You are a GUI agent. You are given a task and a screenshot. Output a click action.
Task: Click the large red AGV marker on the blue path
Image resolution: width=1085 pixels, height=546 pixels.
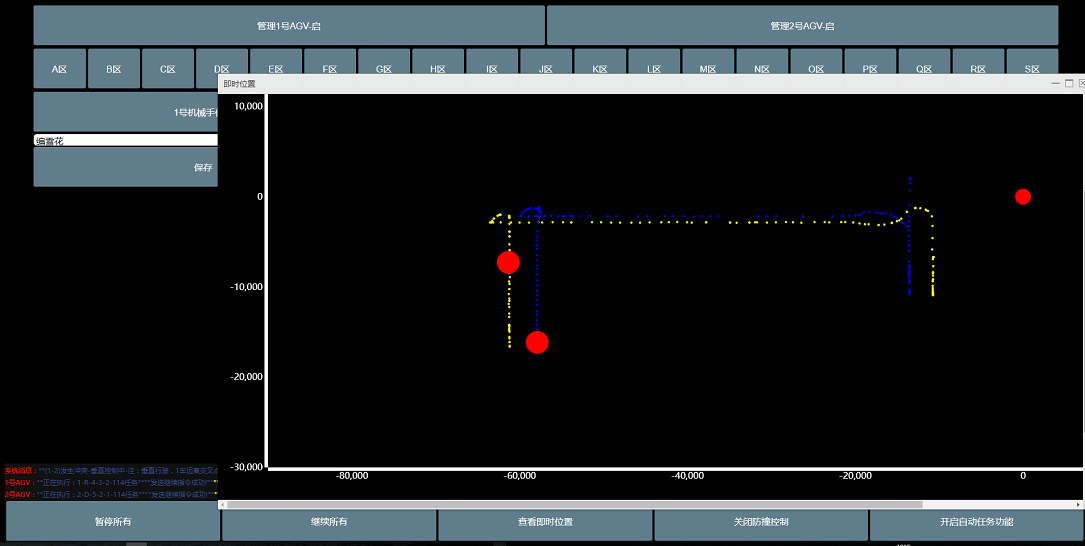point(537,342)
